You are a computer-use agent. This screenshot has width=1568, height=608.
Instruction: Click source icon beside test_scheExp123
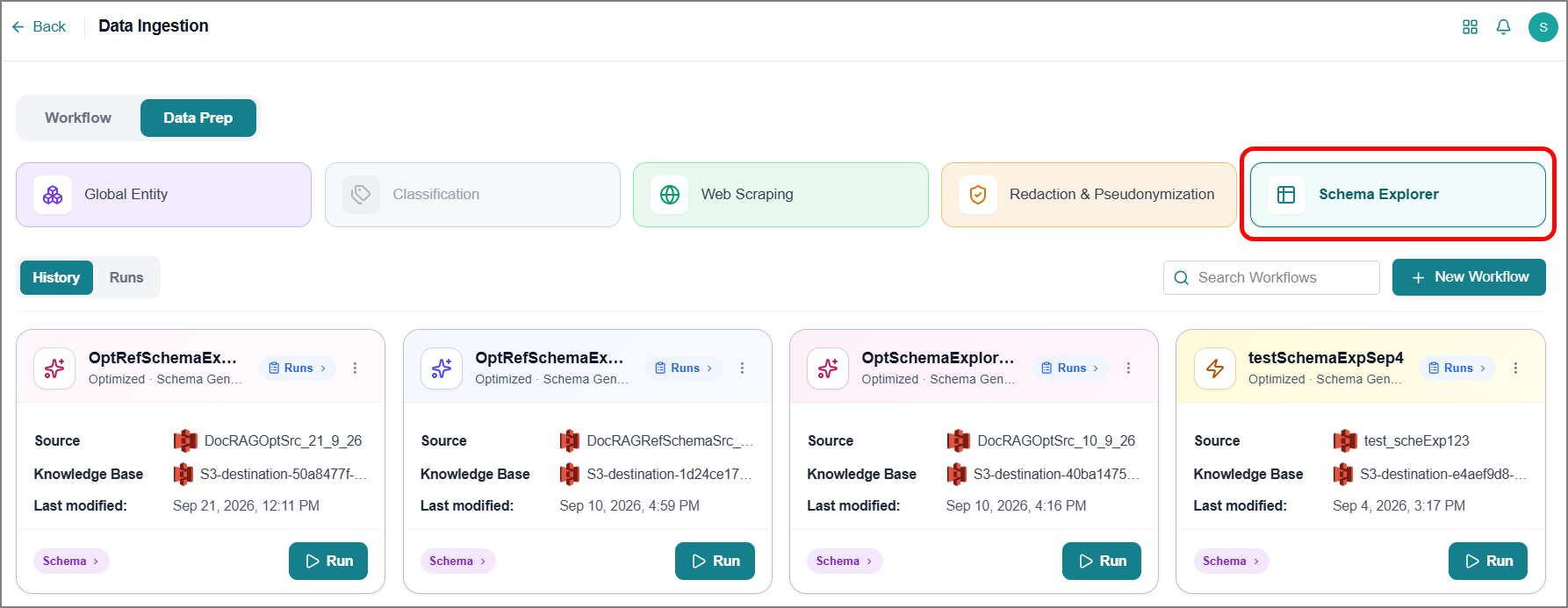(x=1345, y=440)
